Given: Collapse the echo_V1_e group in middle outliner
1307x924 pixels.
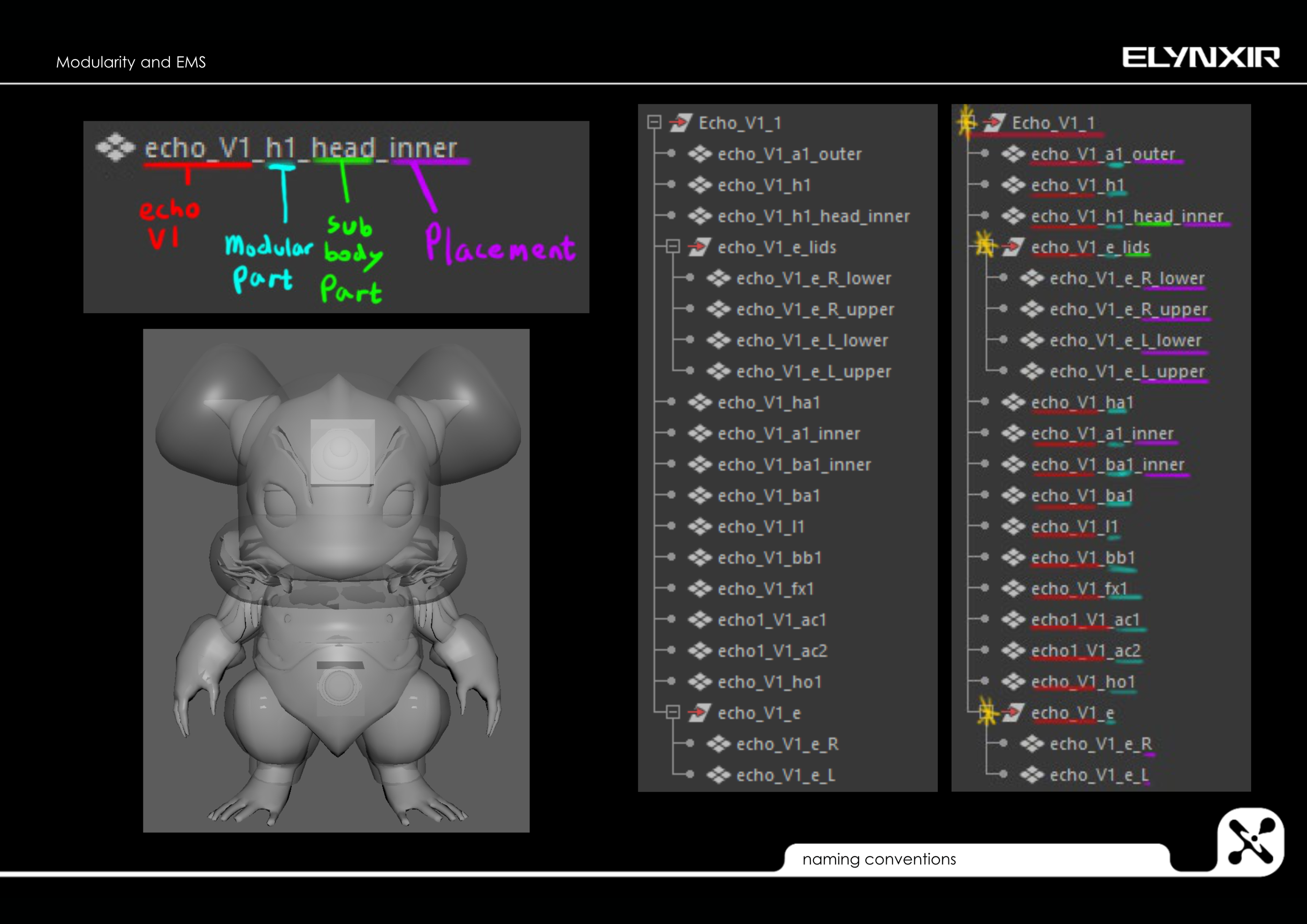Looking at the screenshot, I should point(673,712).
